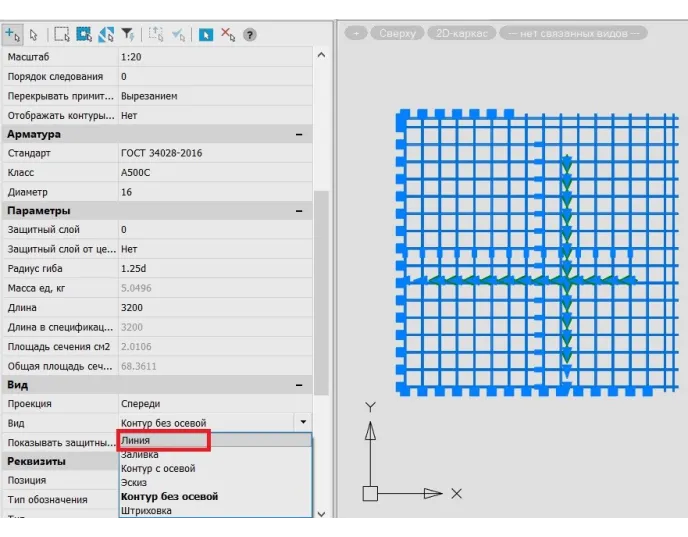
Task: Click the Класс value A500C
Action: pyautogui.click(x=210, y=172)
